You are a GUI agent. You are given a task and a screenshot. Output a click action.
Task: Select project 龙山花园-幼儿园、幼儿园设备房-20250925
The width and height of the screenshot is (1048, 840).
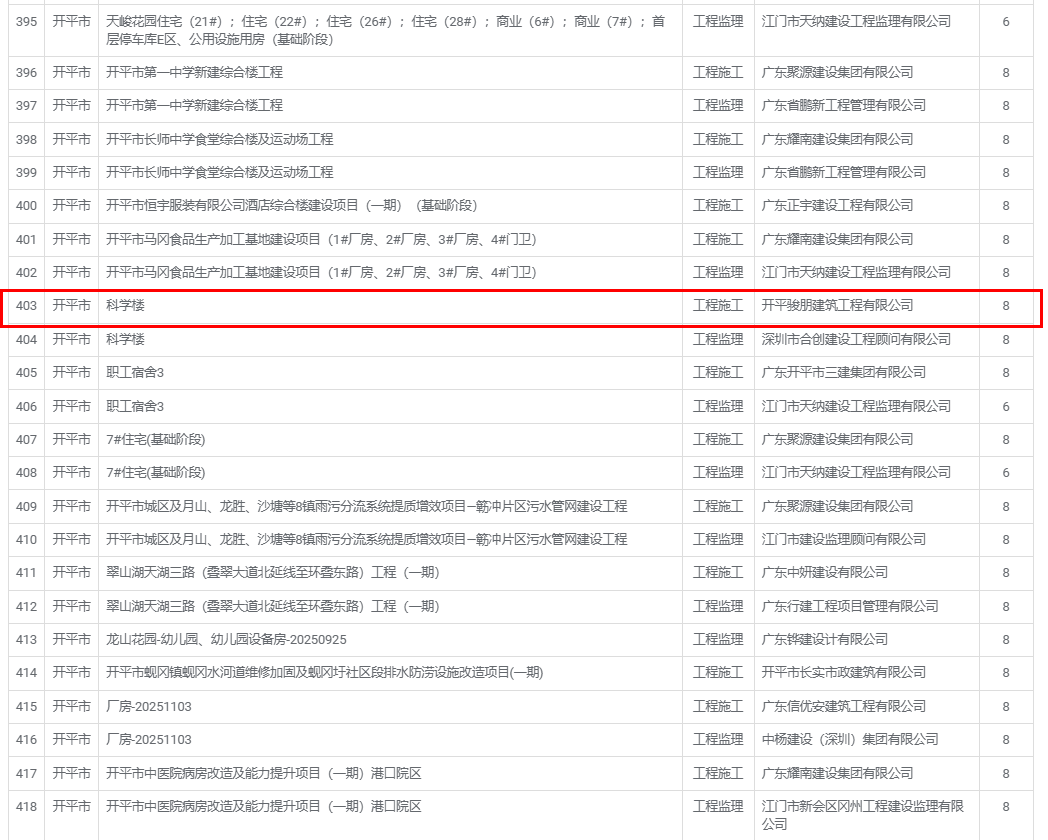226,639
